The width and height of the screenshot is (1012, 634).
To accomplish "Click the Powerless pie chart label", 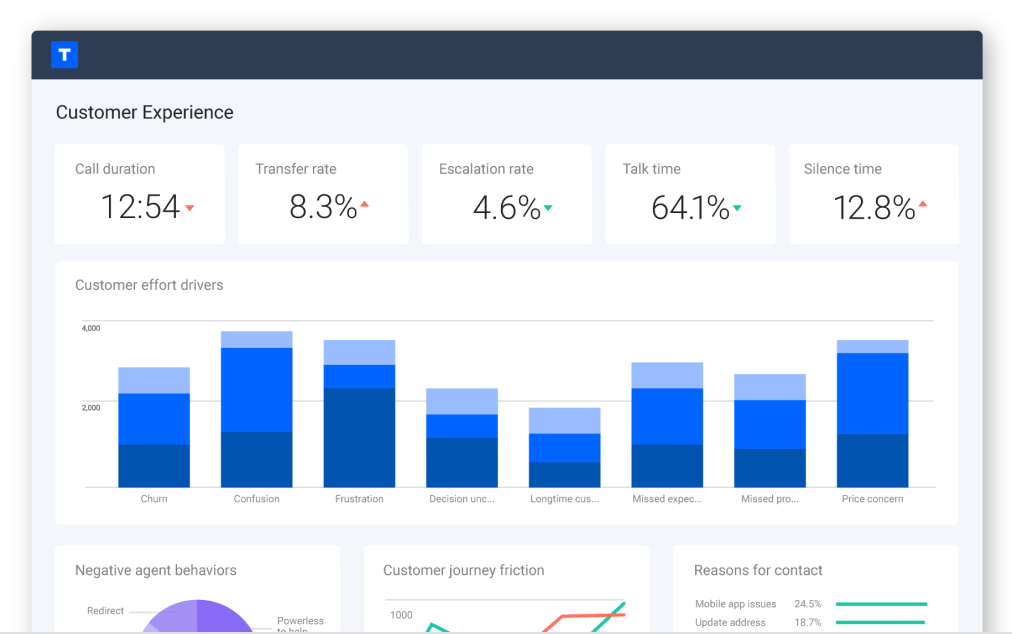I will [300, 625].
